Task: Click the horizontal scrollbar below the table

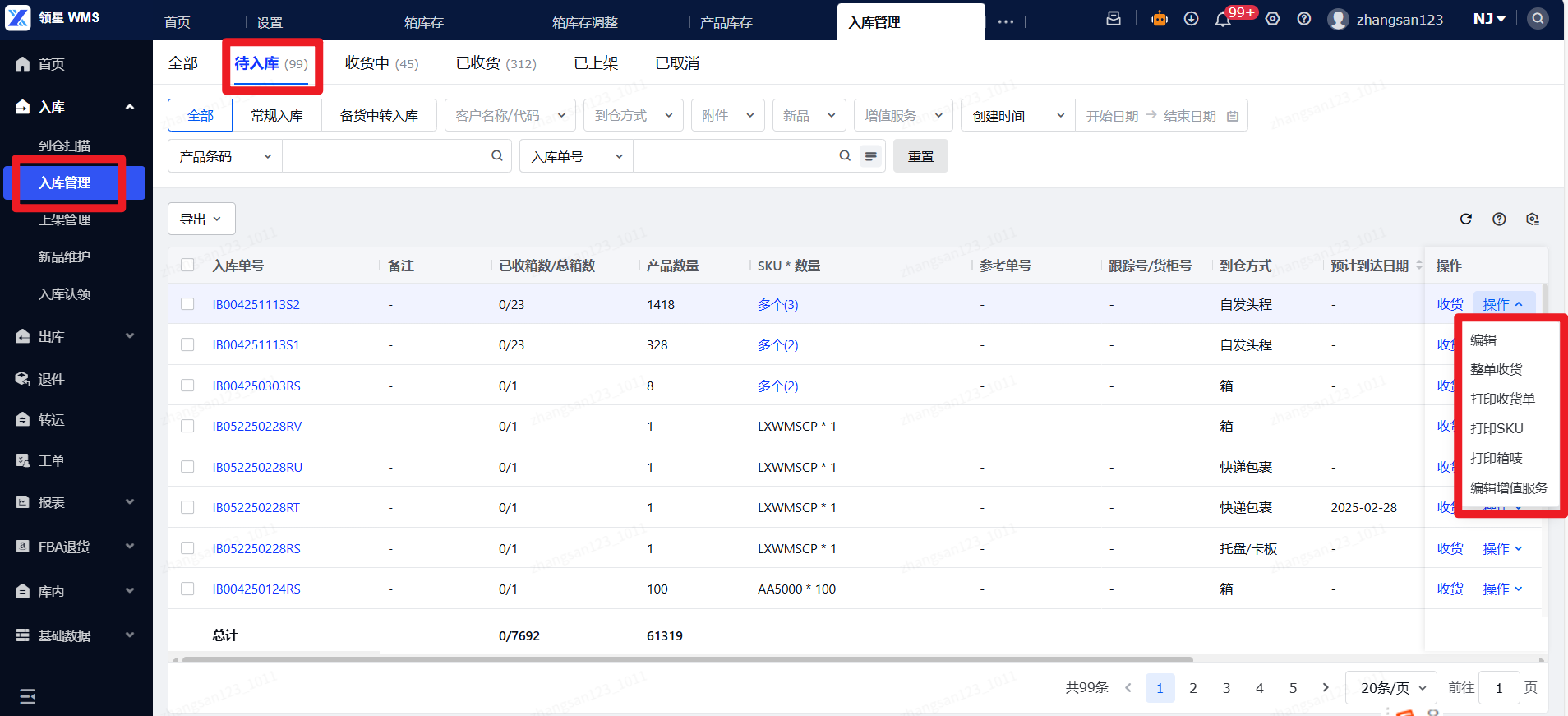Action: (687, 658)
